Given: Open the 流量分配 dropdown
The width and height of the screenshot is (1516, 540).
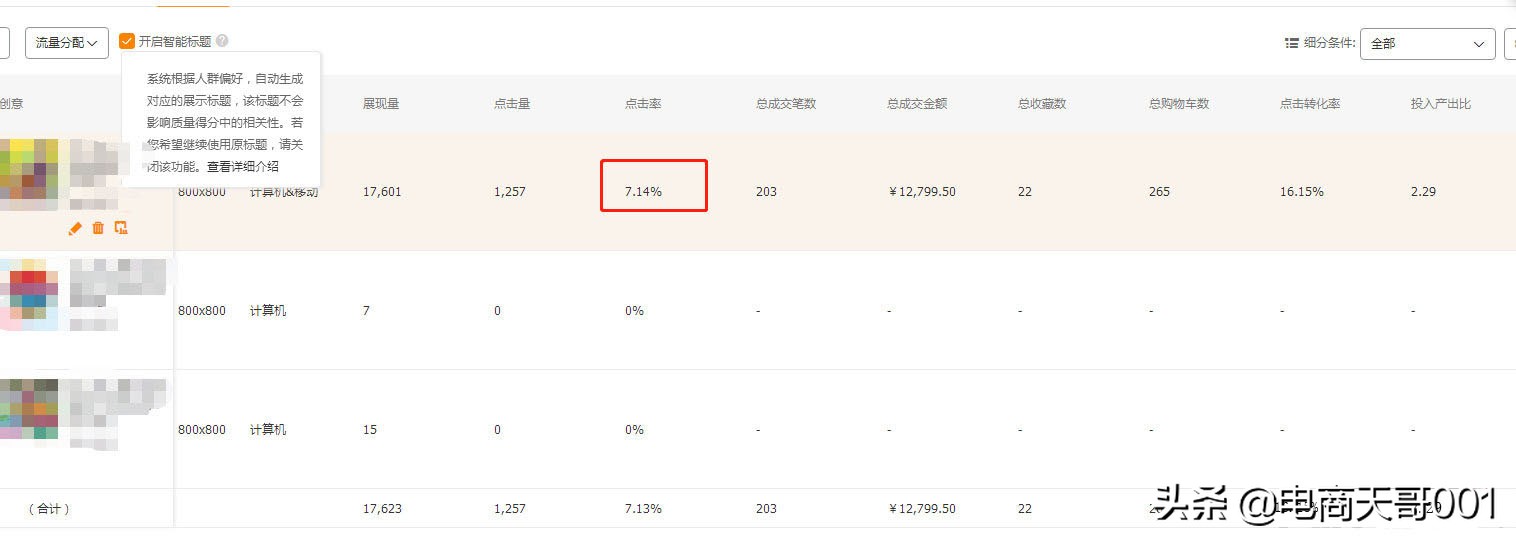Looking at the screenshot, I should 67,43.
